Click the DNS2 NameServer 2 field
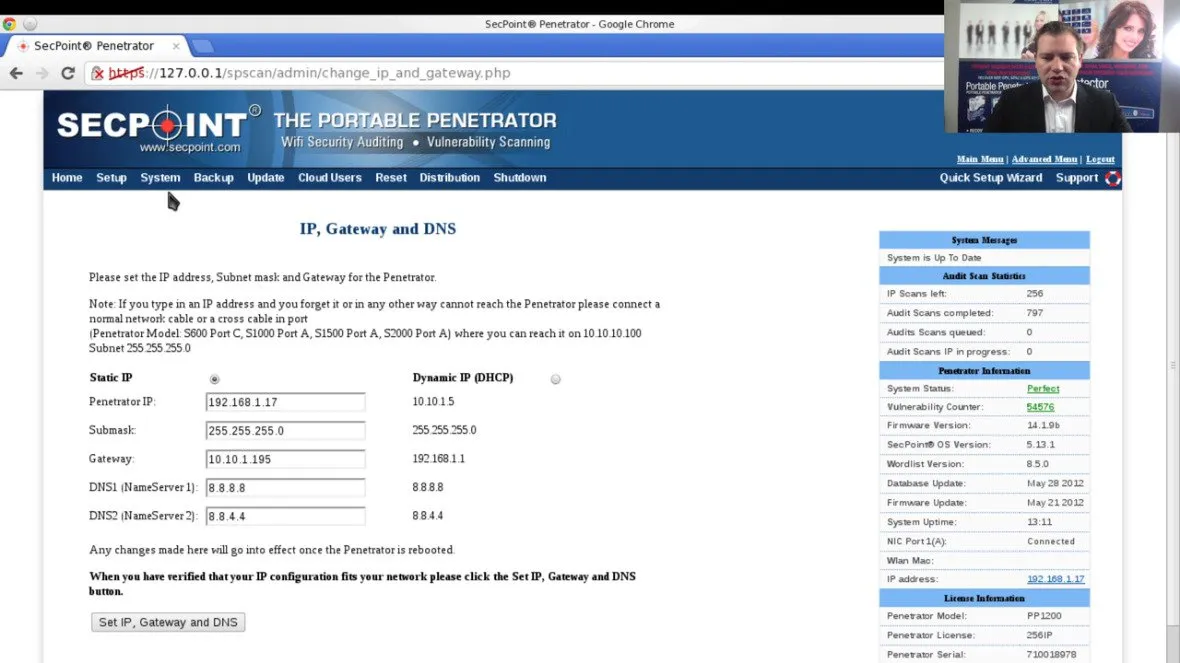1180x663 pixels. click(285, 516)
